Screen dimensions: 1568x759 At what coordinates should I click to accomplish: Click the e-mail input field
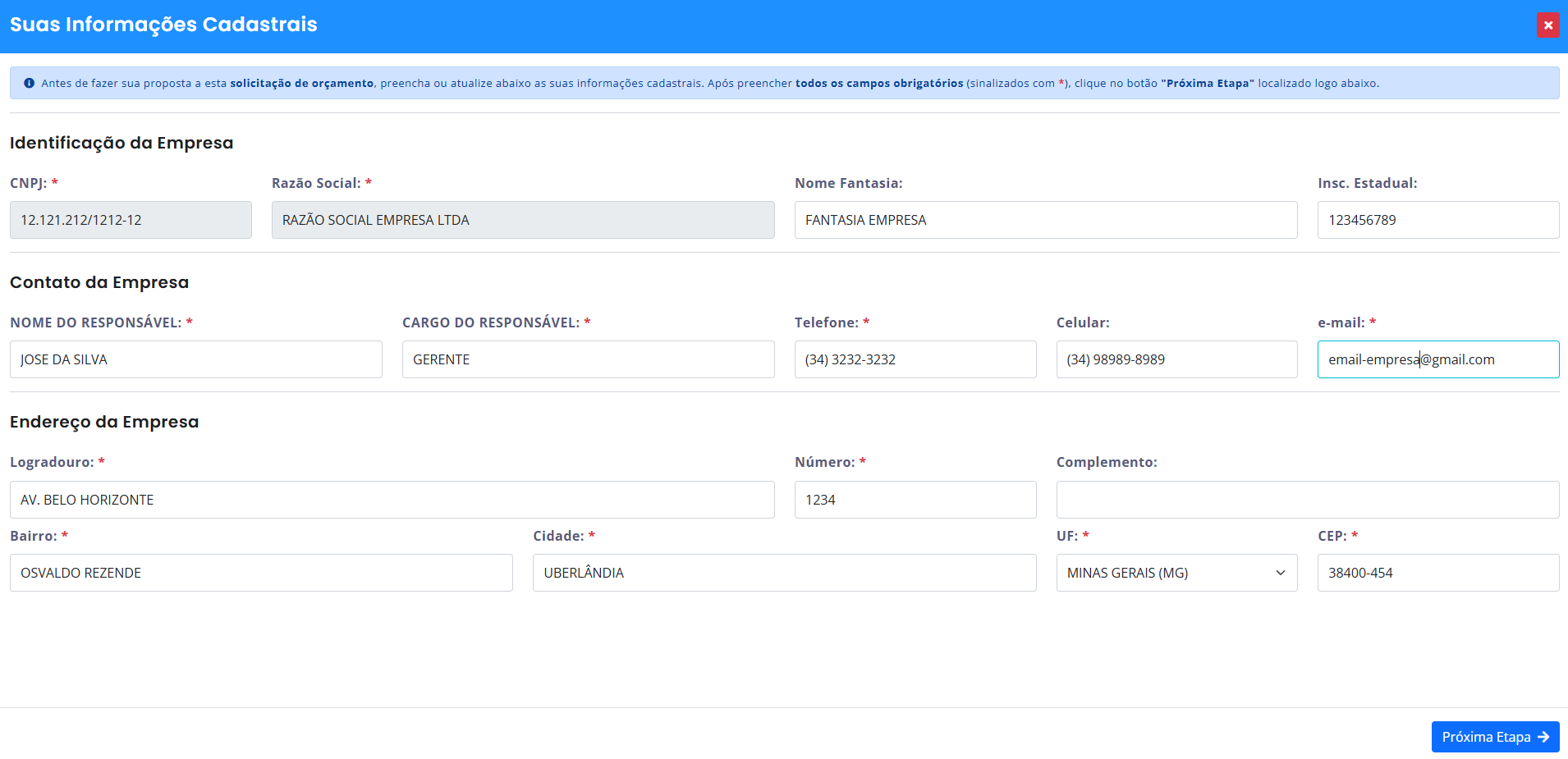click(1437, 359)
